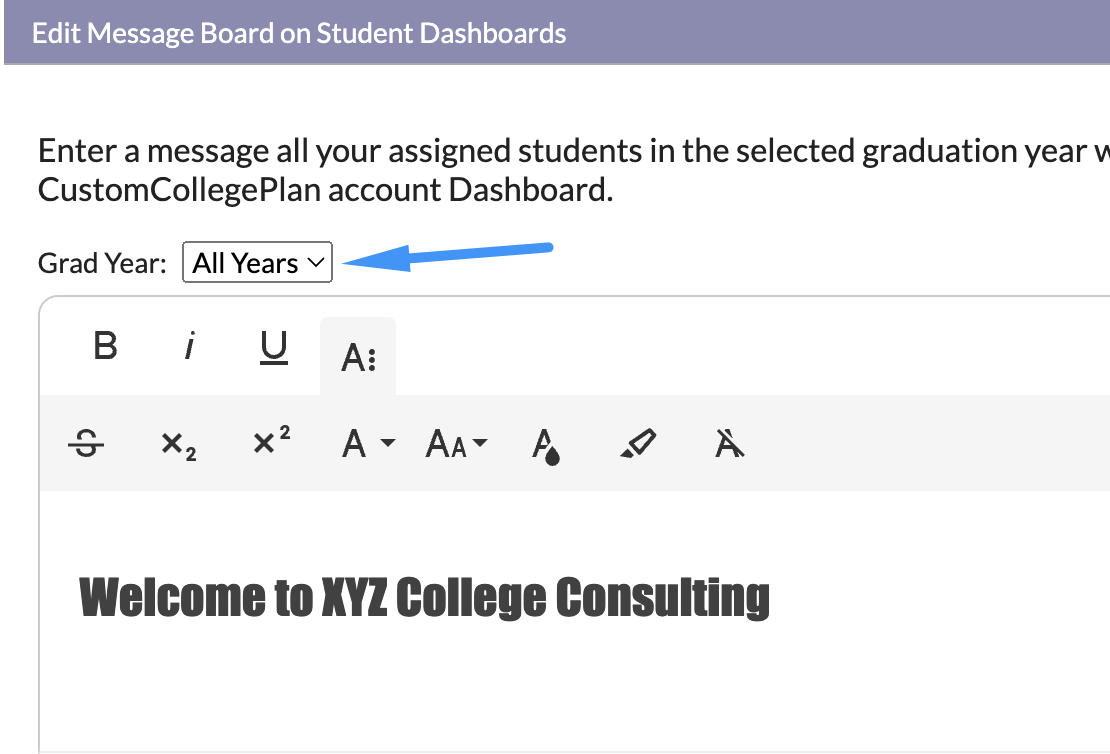Collapse the More Text options button

[358, 357]
